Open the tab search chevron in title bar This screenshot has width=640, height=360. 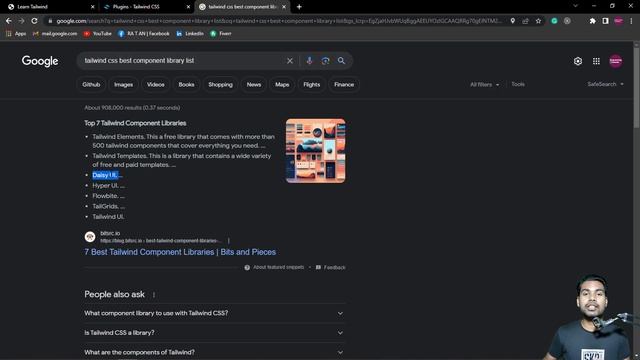pyautogui.click(x=575, y=6)
